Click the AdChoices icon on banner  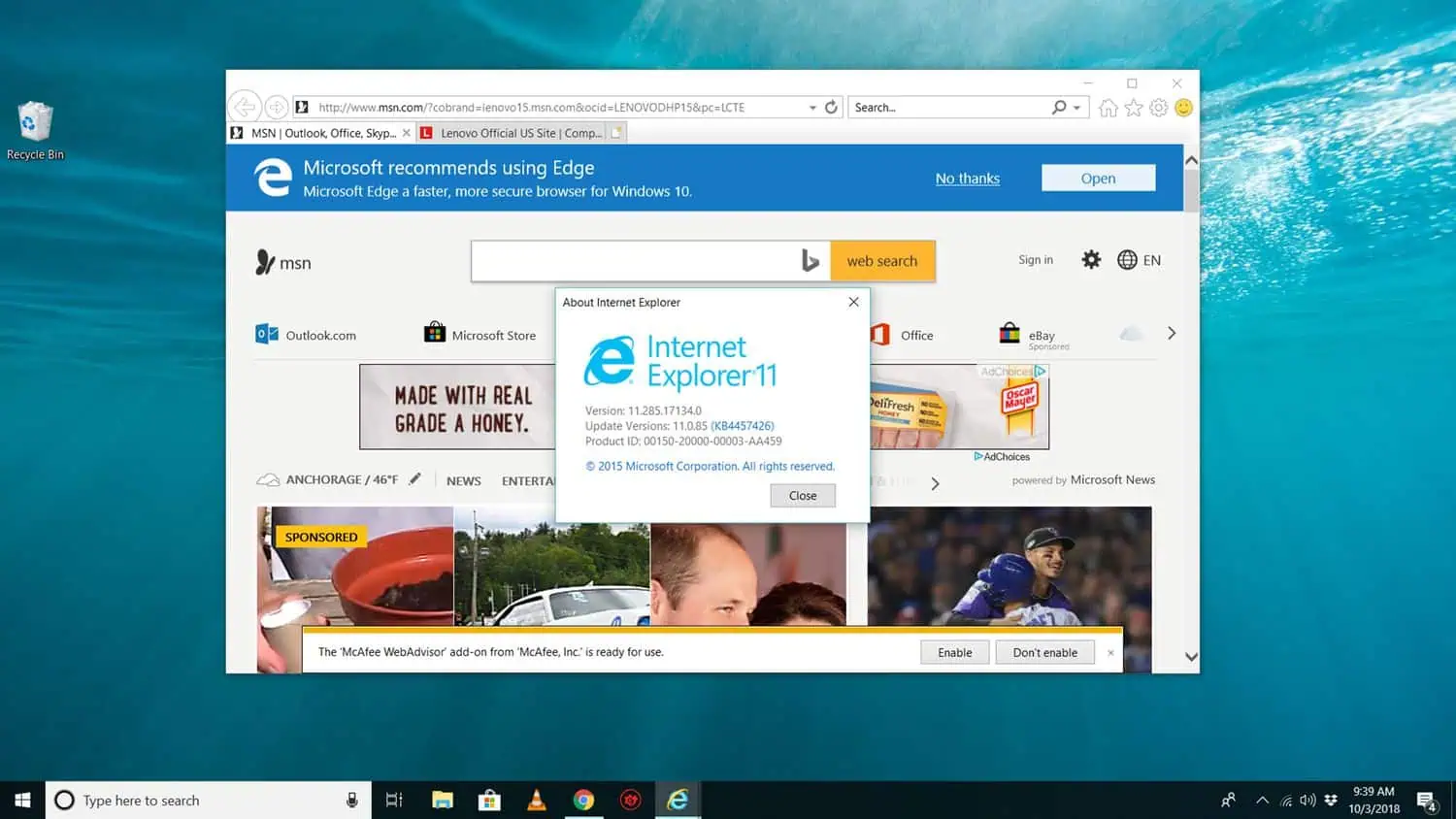[1040, 371]
